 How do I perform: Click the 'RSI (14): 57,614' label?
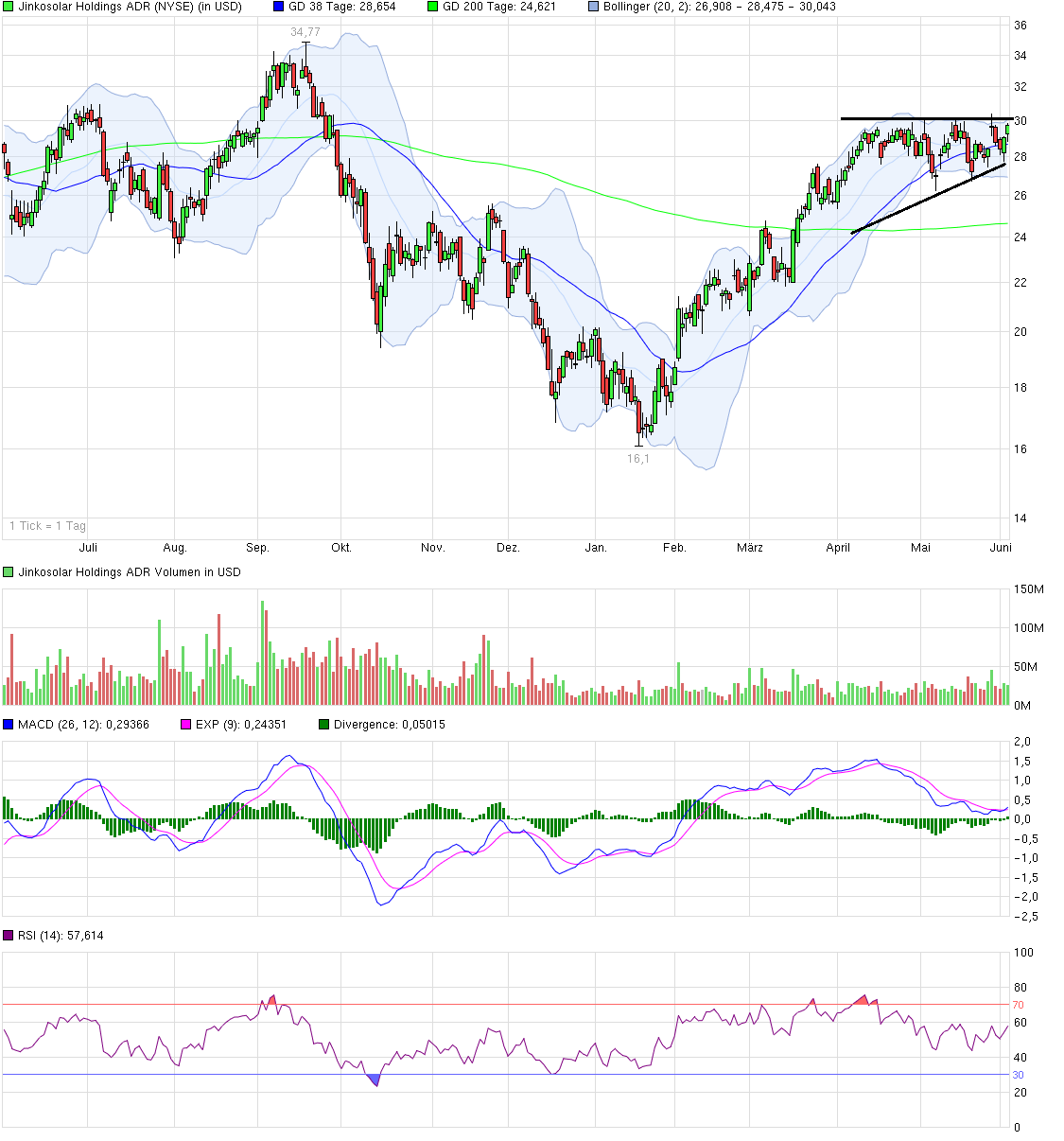[x=61, y=936]
